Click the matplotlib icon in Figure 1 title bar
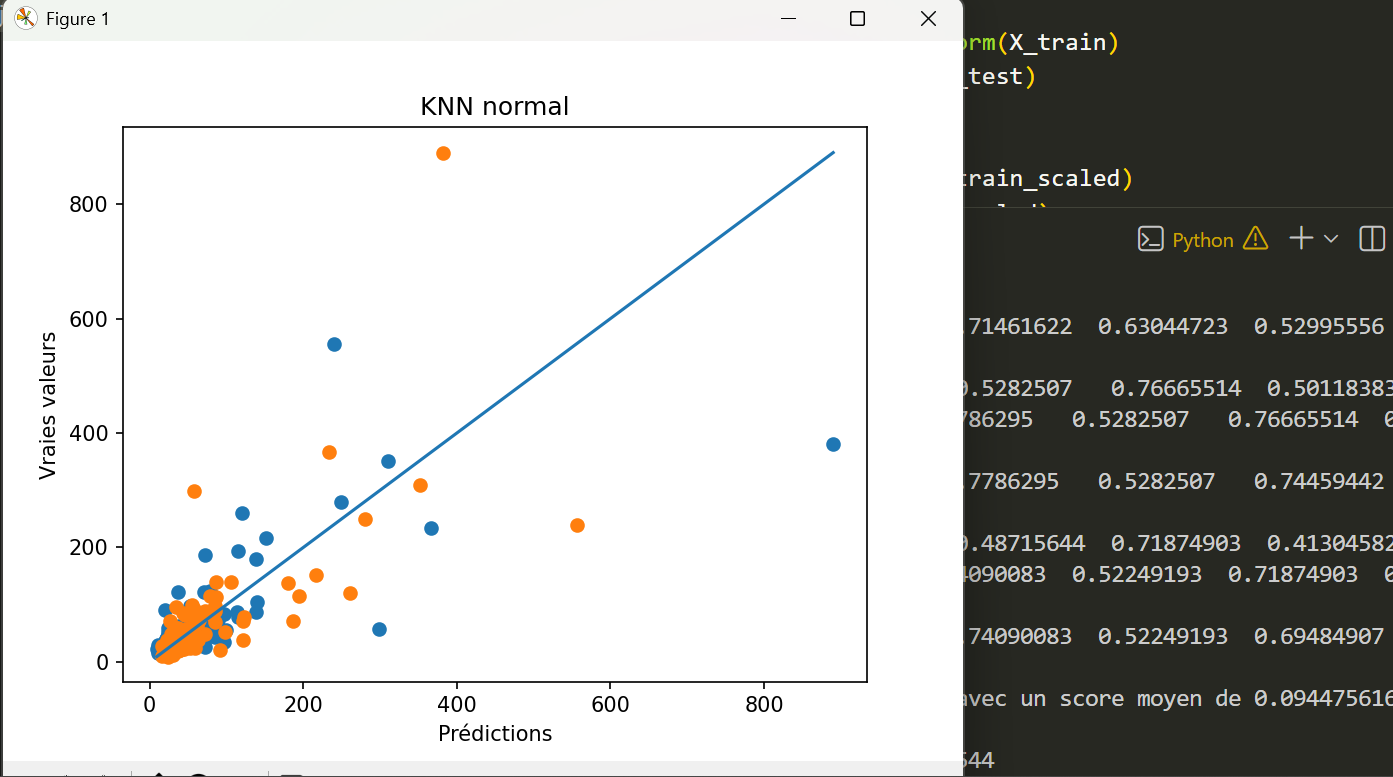The width and height of the screenshot is (1393, 777). pos(26,19)
